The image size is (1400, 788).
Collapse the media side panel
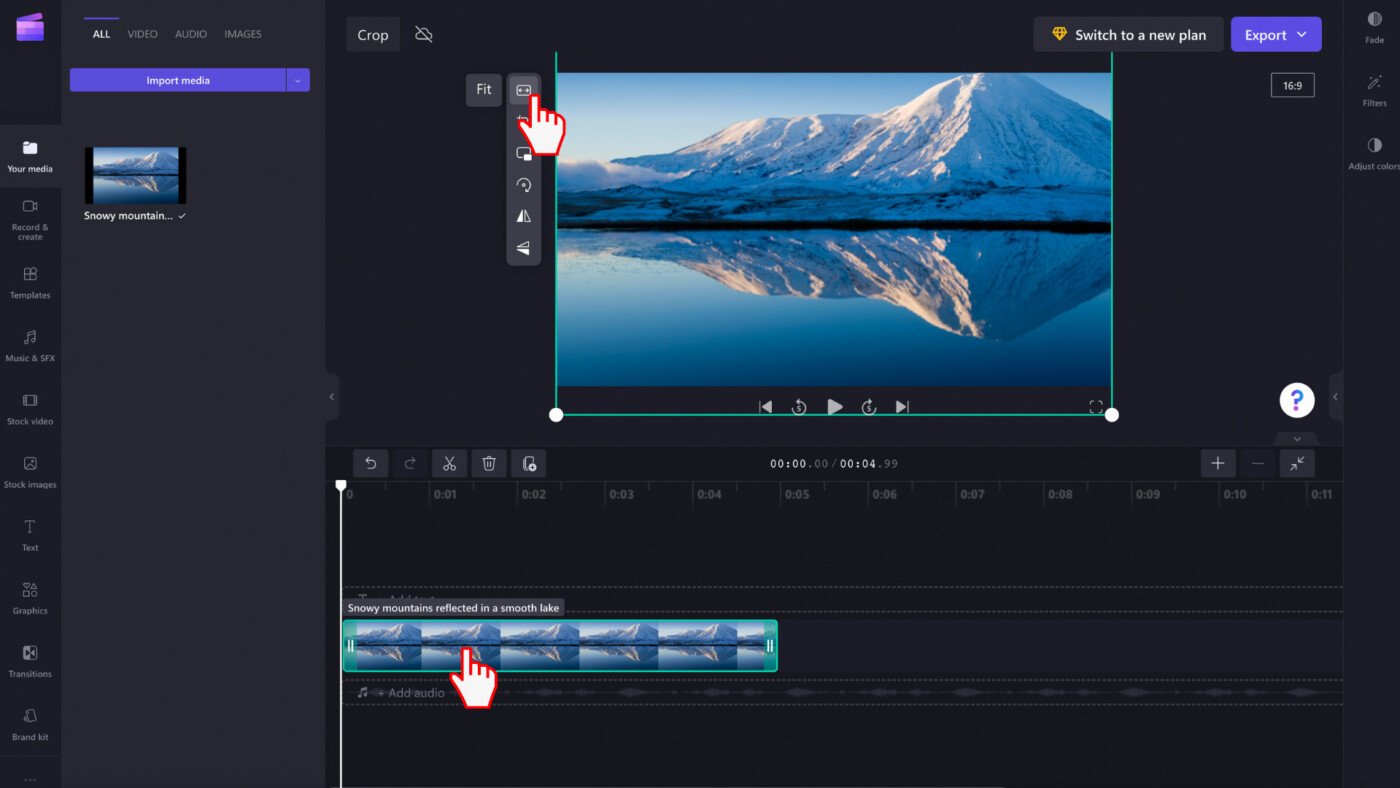tap(330, 396)
